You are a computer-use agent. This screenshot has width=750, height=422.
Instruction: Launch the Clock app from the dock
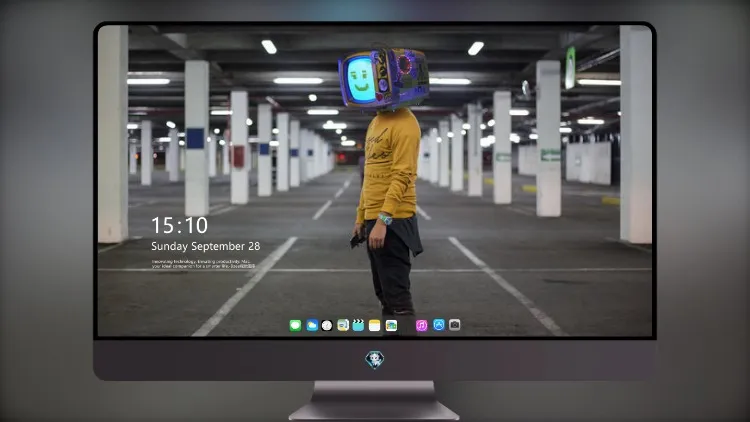click(327, 325)
